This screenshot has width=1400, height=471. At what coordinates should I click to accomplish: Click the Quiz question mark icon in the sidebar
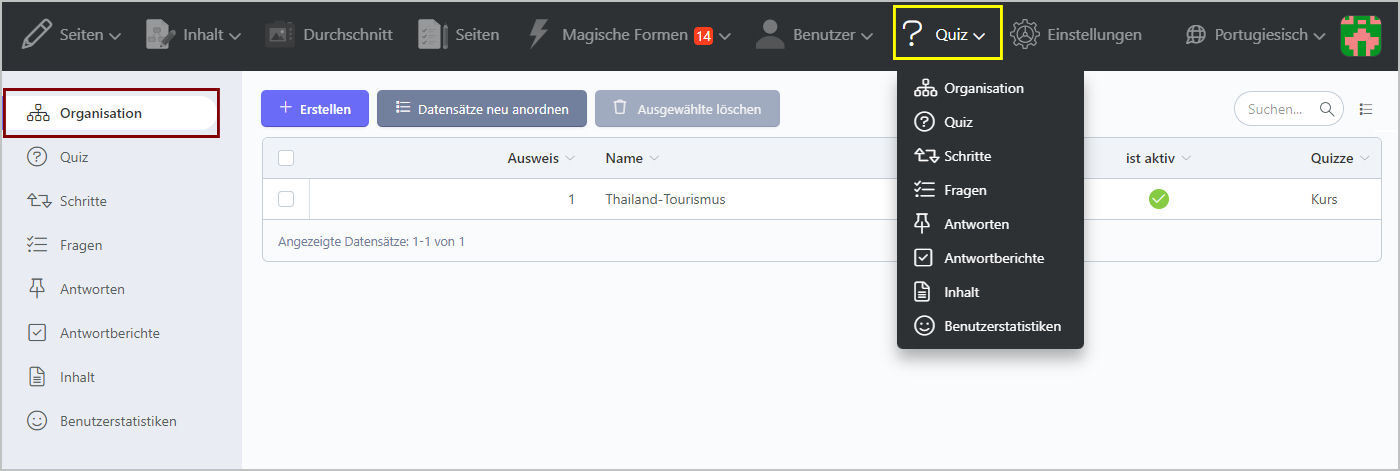pyautogui.click(x=38, y=157)
